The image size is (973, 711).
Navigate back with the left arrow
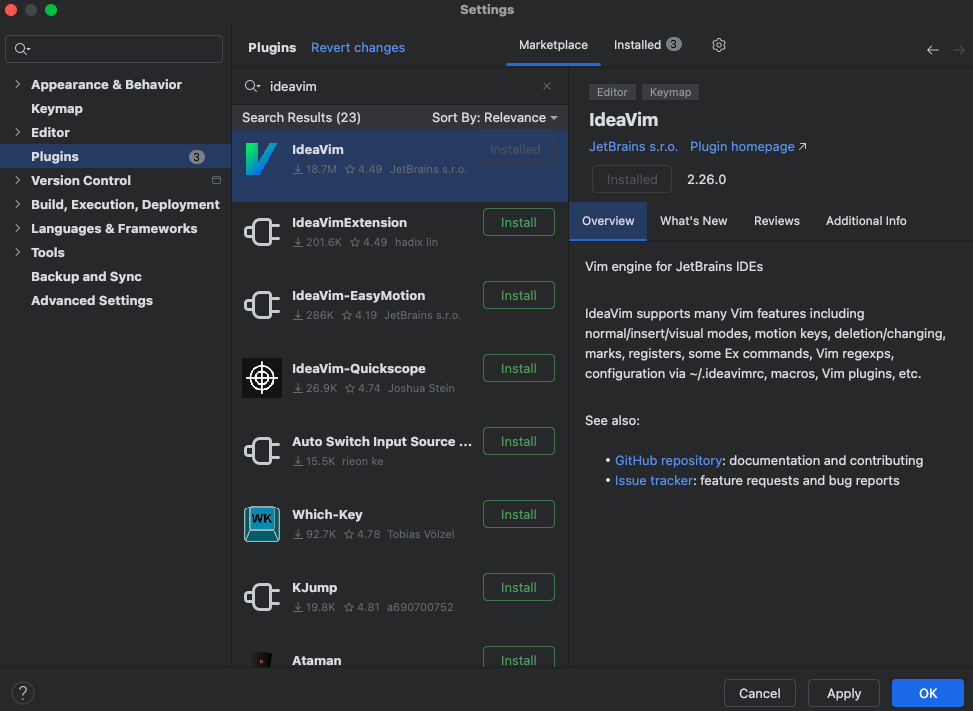coord(933,50)
